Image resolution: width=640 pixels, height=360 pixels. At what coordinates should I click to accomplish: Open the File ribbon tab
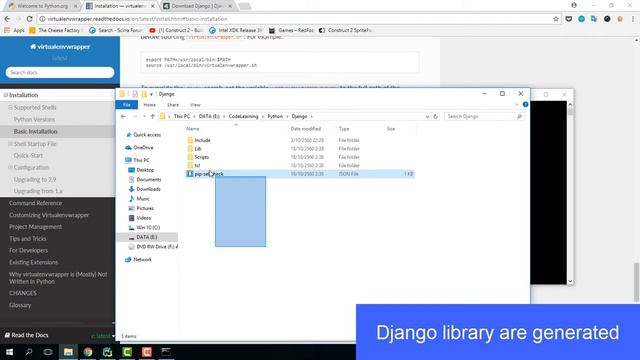[x=127, y=105]
